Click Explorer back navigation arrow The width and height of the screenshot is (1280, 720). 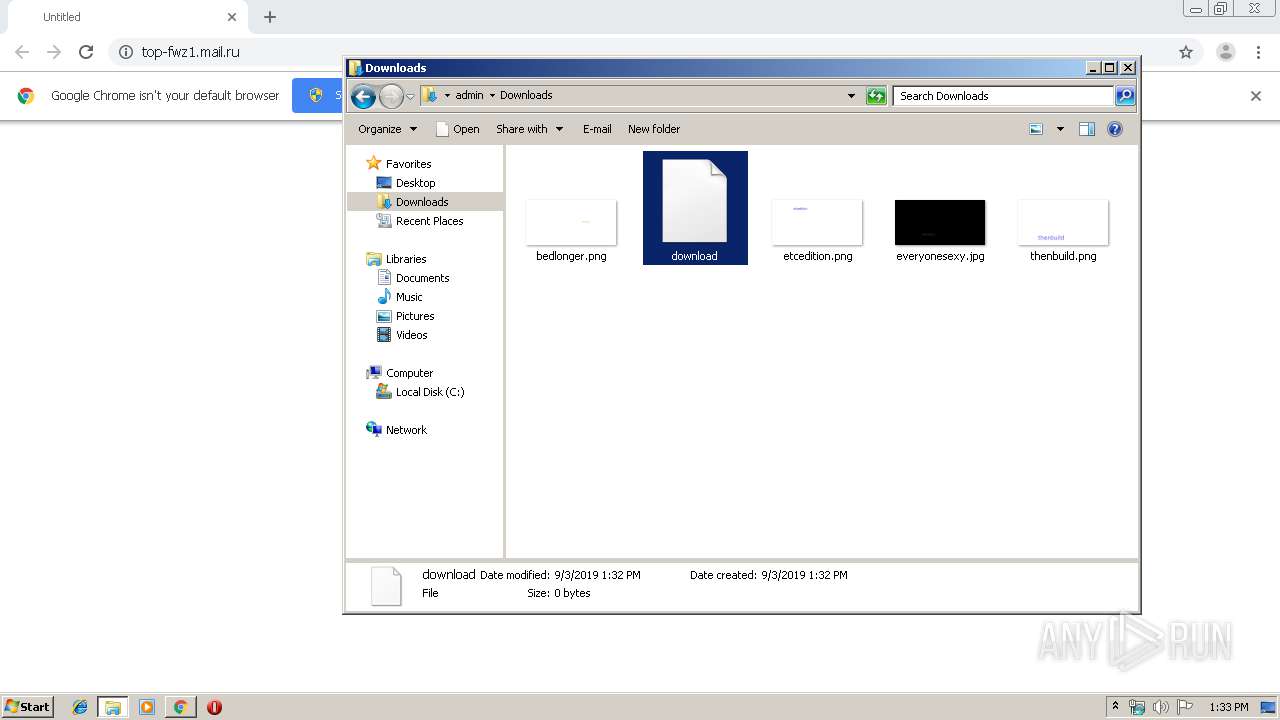pos(363,96)
